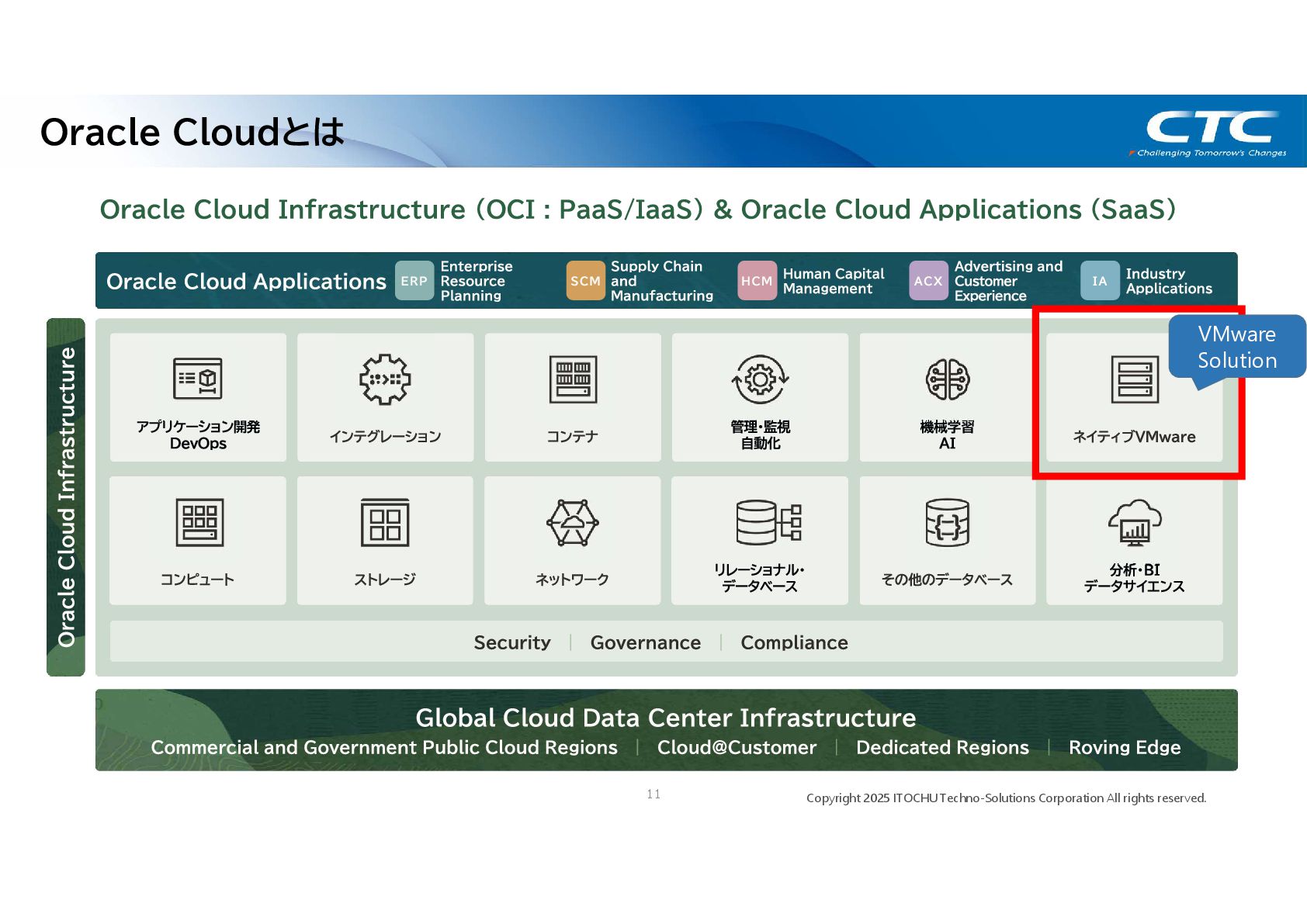The height and width of the screenshot is (924, 1307).
Task: Click the 管理・監視 自動化 label
Action: coord(760,434)
